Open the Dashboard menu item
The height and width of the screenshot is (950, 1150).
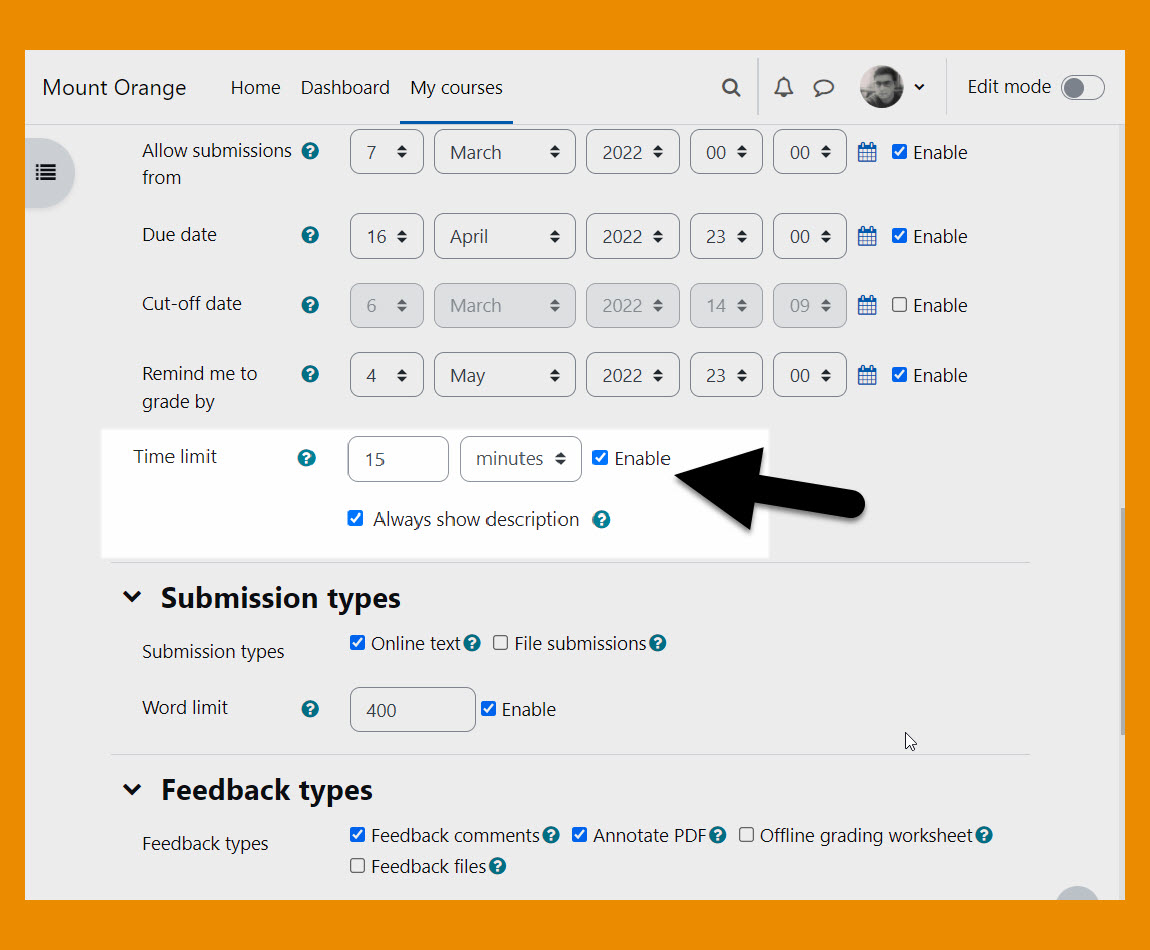(x=345, y=88)
